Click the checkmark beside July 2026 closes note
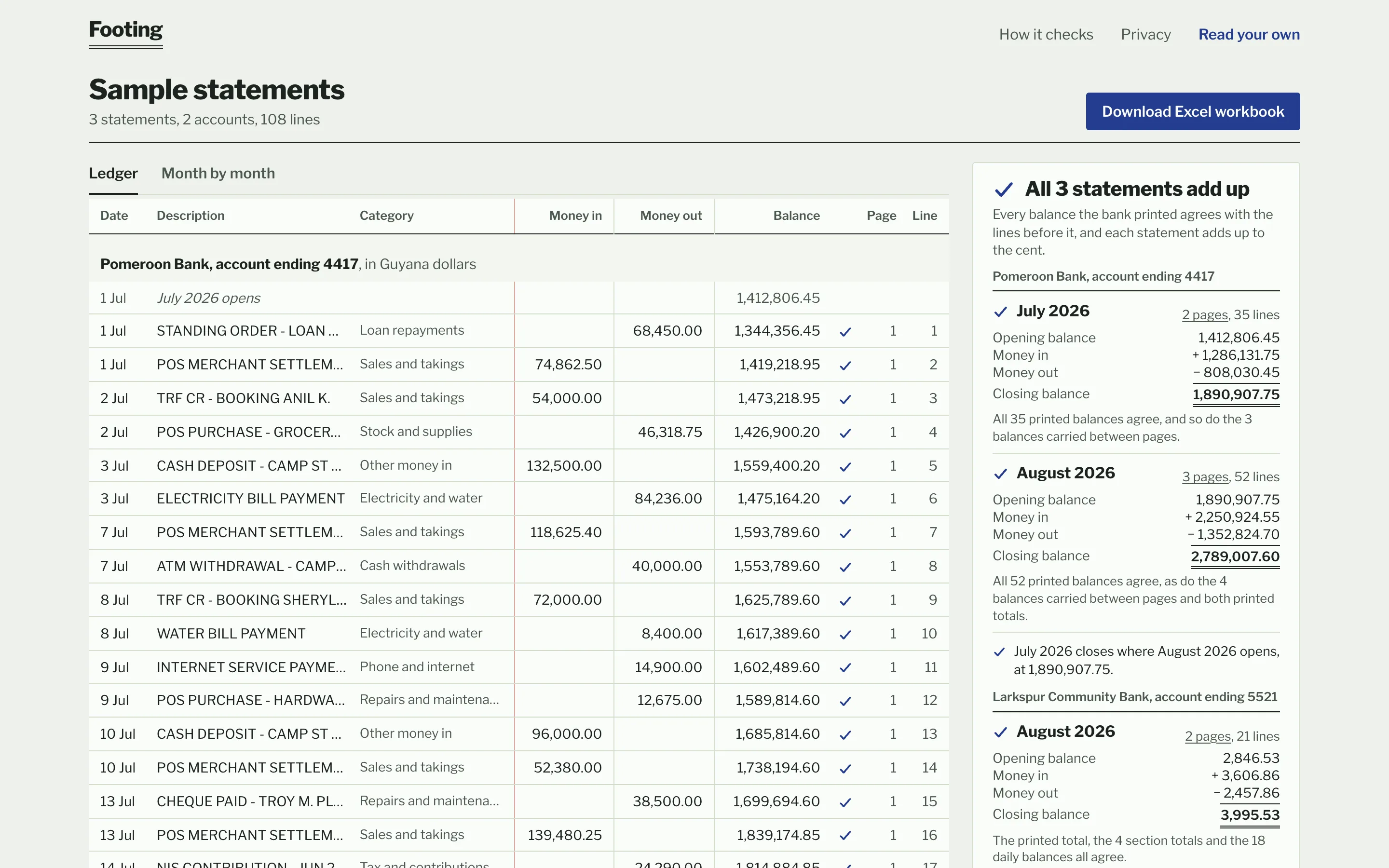The width and height of the screenshot is (1389, 868). pos(999,652)
